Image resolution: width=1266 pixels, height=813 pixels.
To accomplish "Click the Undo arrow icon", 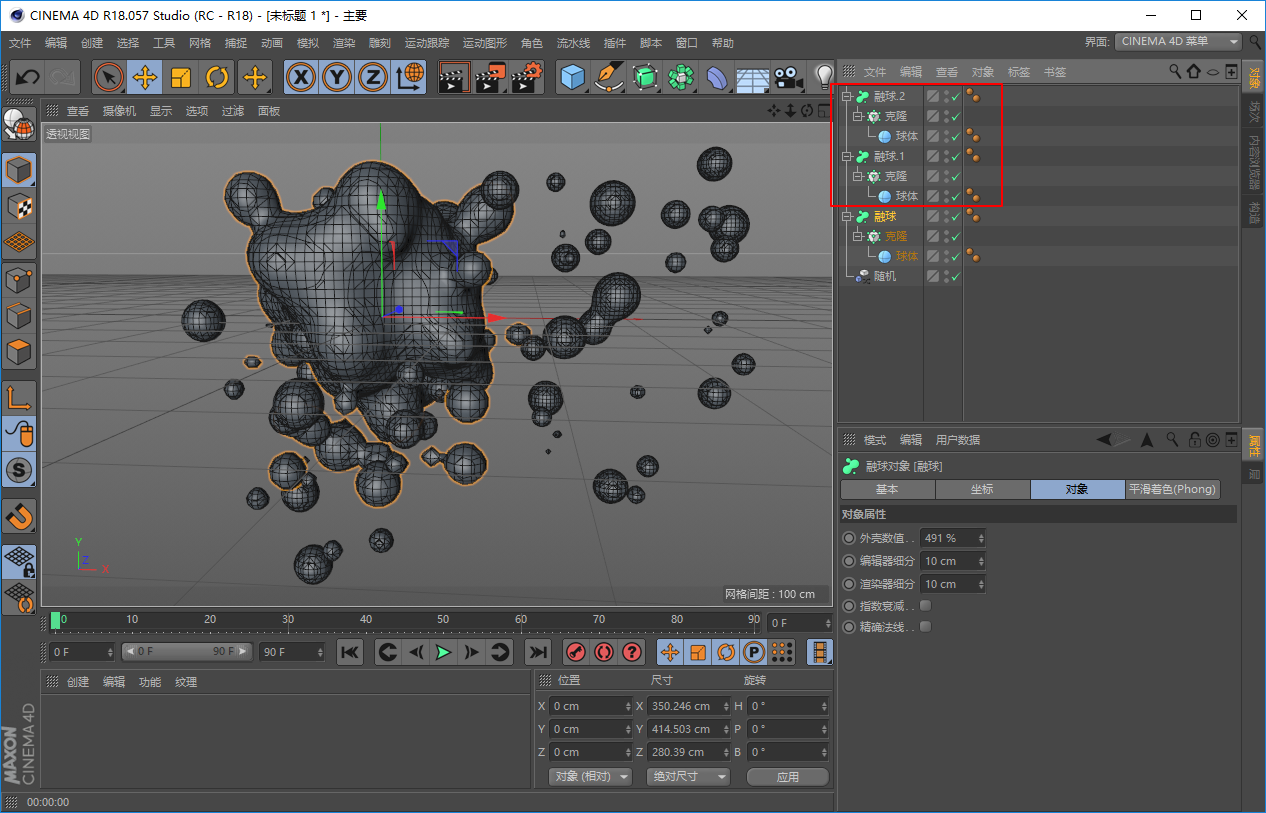I will pyautogui.click(x=28, y=77).
